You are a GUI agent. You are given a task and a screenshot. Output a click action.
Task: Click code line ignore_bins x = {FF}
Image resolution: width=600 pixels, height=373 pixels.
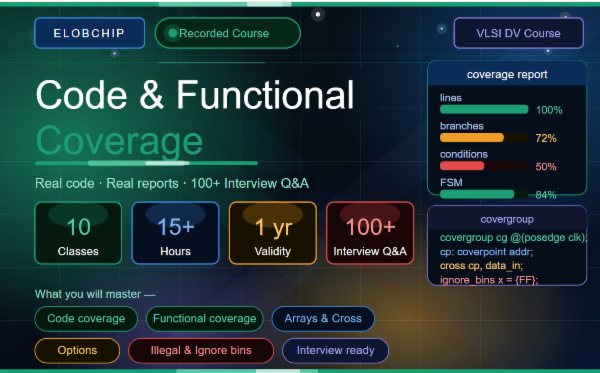[489, 280]
